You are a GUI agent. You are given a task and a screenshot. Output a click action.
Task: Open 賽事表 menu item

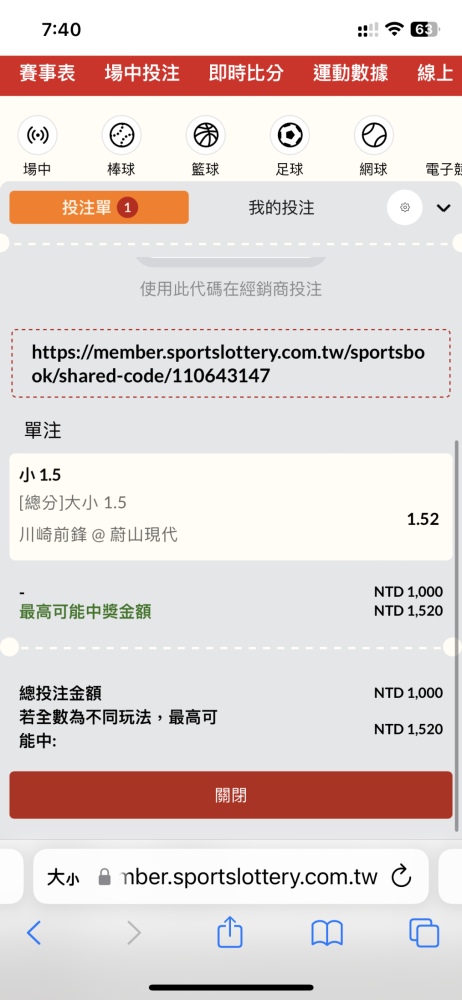tap(47, 73)
